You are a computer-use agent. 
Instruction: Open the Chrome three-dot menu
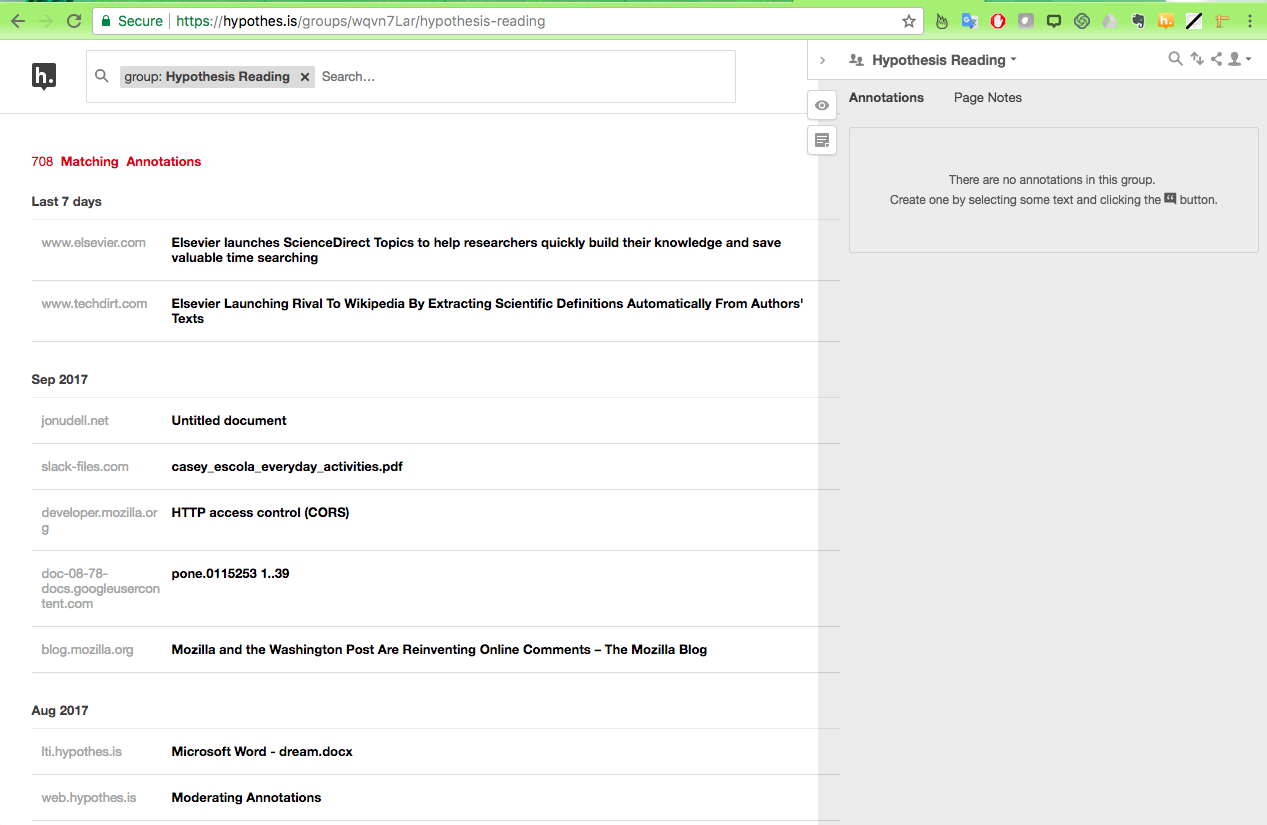[x=1250, y=21]
